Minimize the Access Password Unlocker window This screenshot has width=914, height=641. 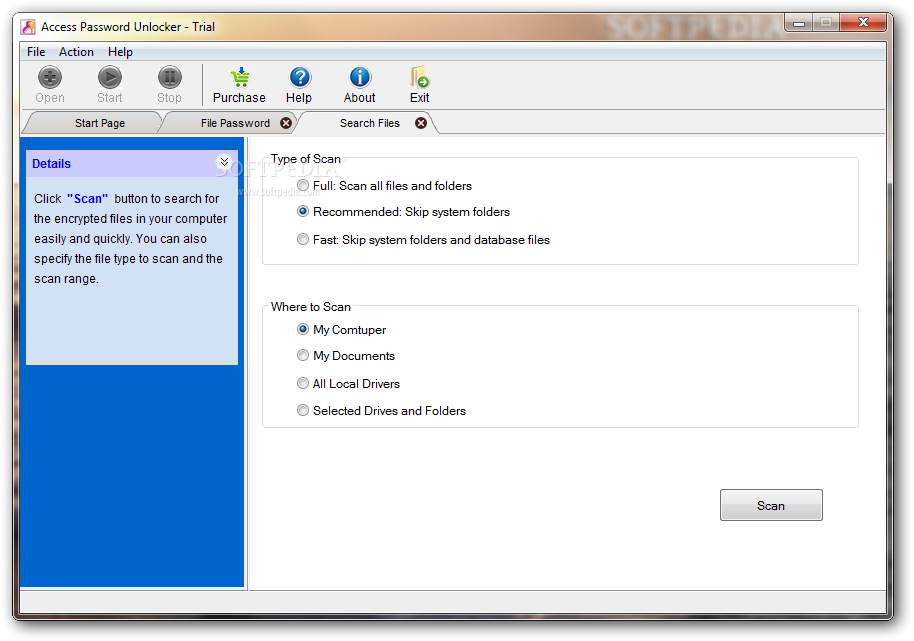[x=799, y=23]
